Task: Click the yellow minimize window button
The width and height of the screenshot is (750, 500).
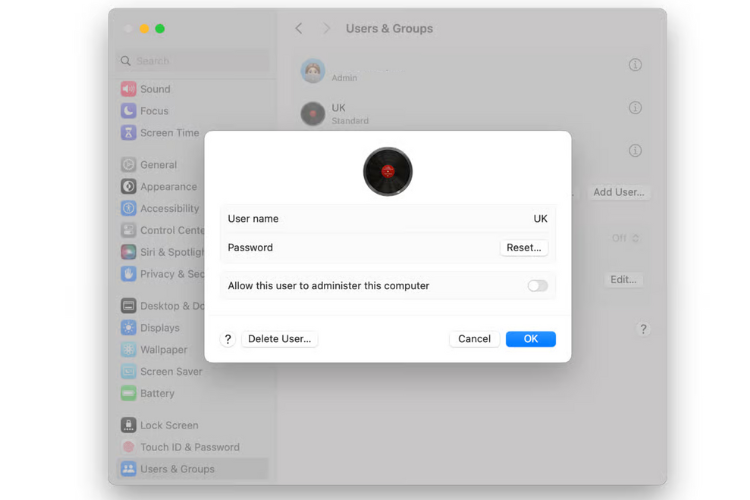Action: [144, 29]
